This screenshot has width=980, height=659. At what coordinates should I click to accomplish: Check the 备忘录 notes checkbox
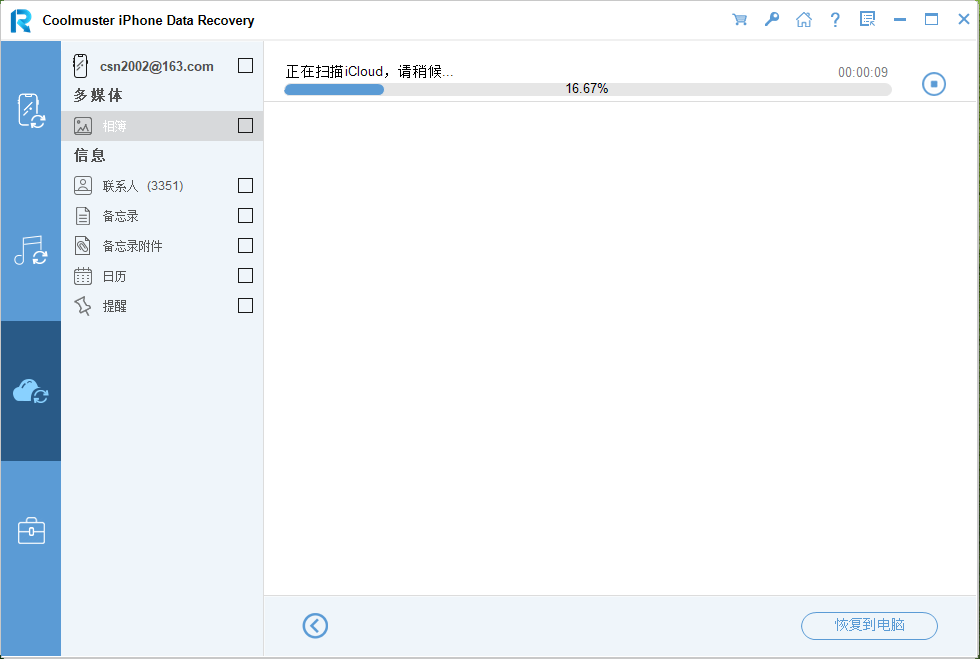(x=246, y=216)
